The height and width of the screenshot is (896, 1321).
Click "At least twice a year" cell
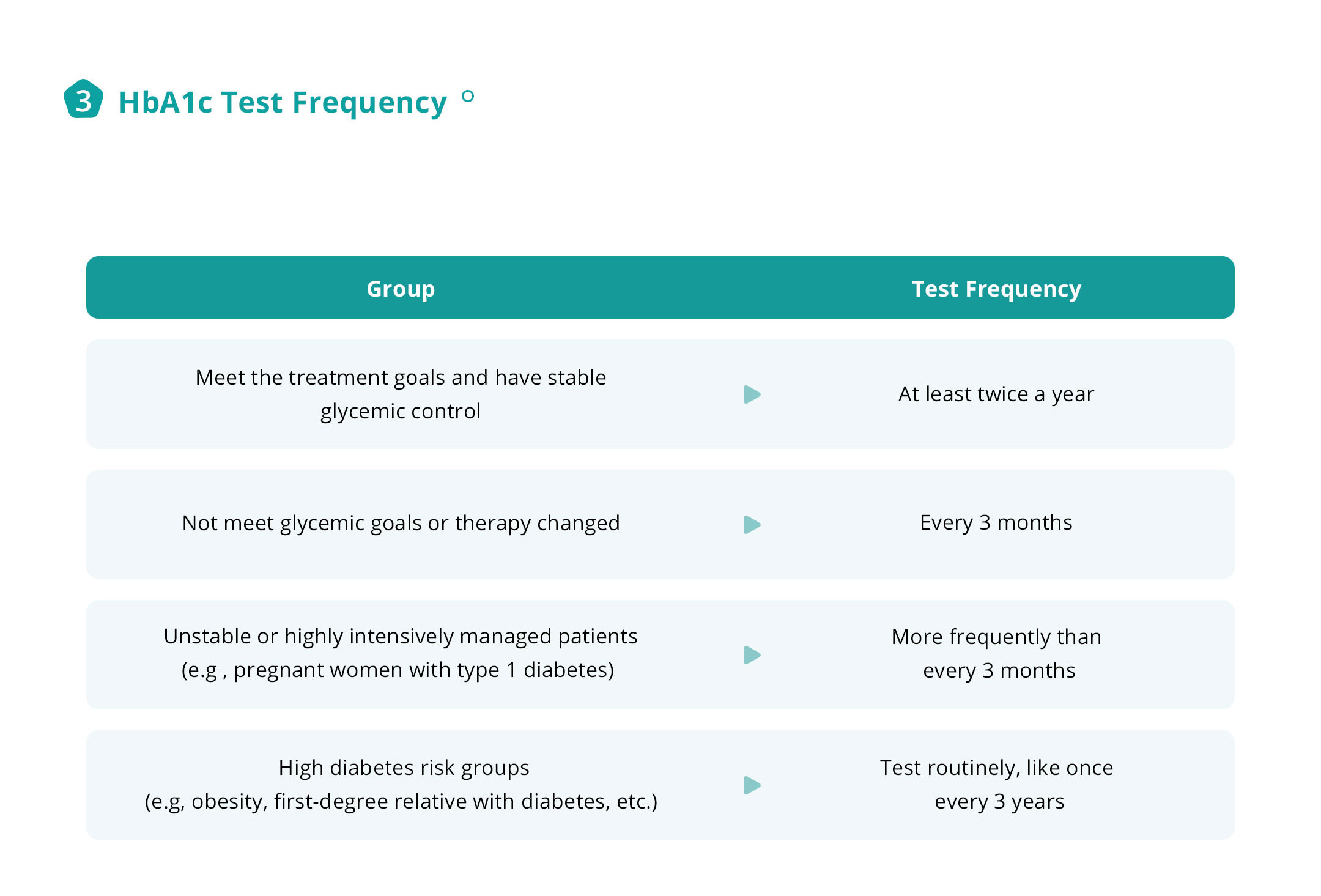click(996, 394)
